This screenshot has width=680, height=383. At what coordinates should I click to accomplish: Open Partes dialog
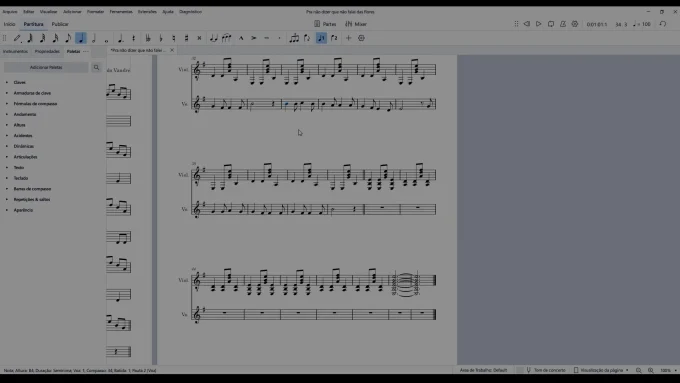[325, 24]
